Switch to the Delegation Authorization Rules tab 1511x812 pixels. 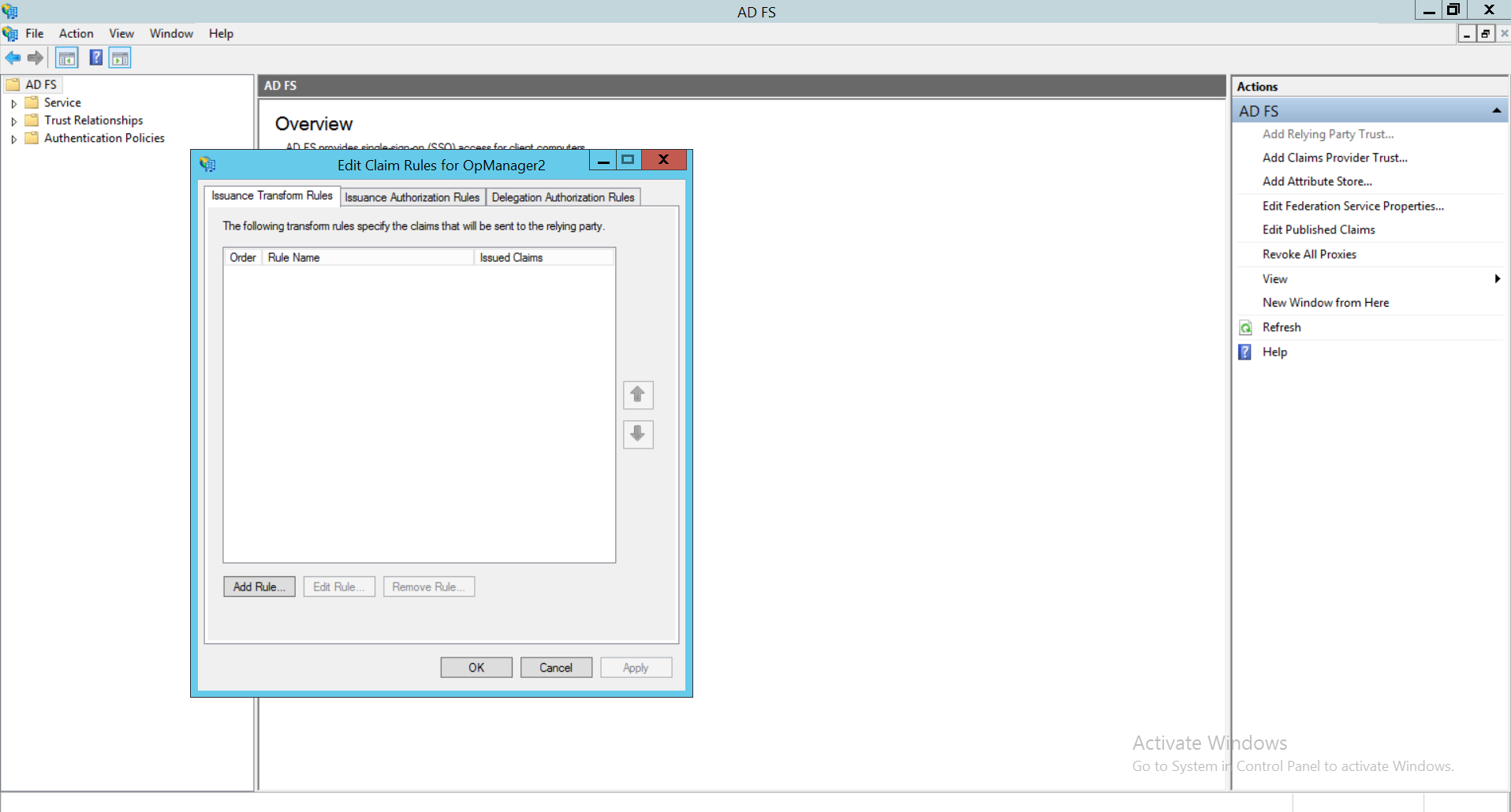pos(563,197)
